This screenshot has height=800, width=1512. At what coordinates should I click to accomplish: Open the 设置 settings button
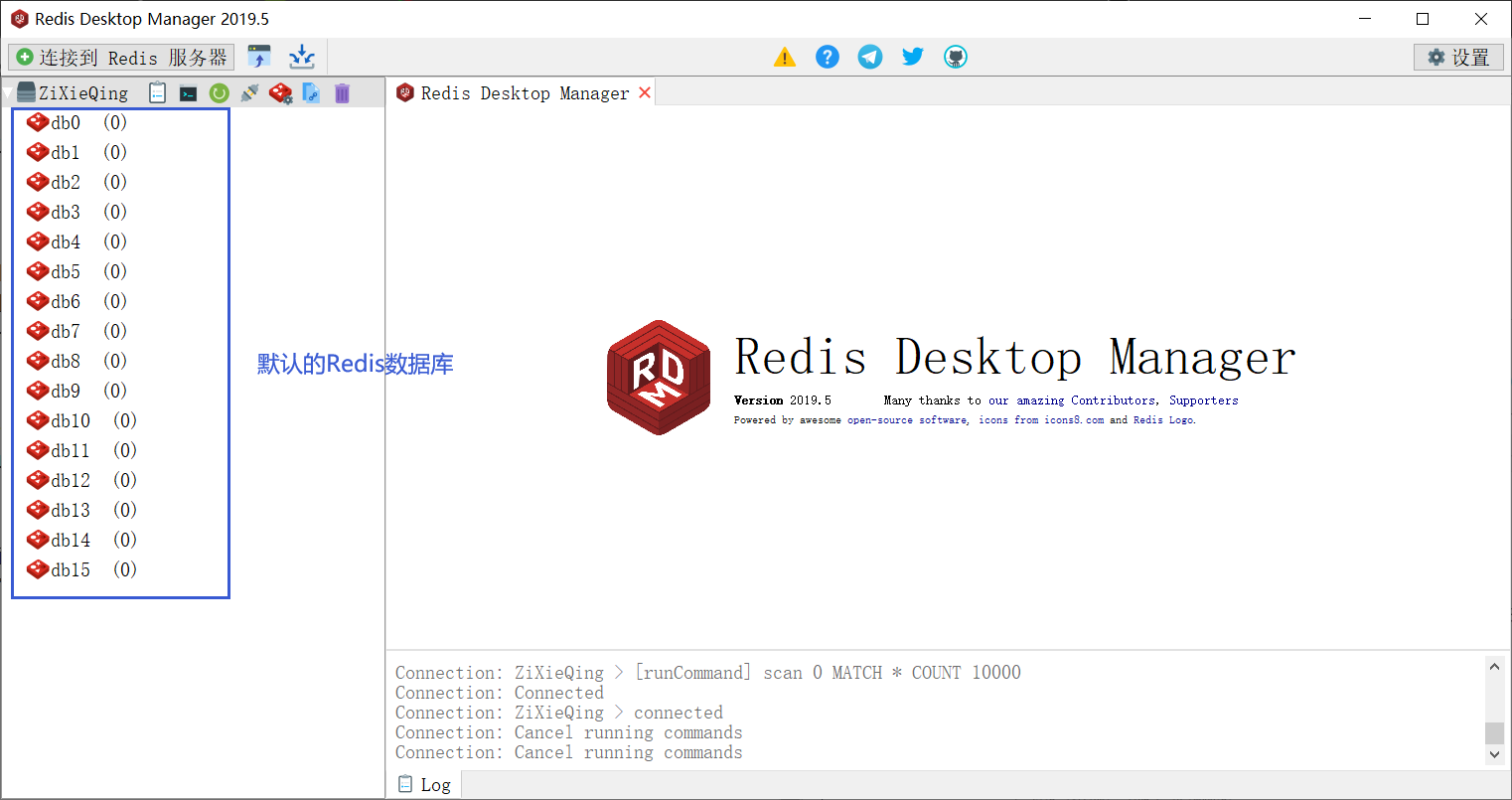pyautogui.click(x=1458, y=58)
